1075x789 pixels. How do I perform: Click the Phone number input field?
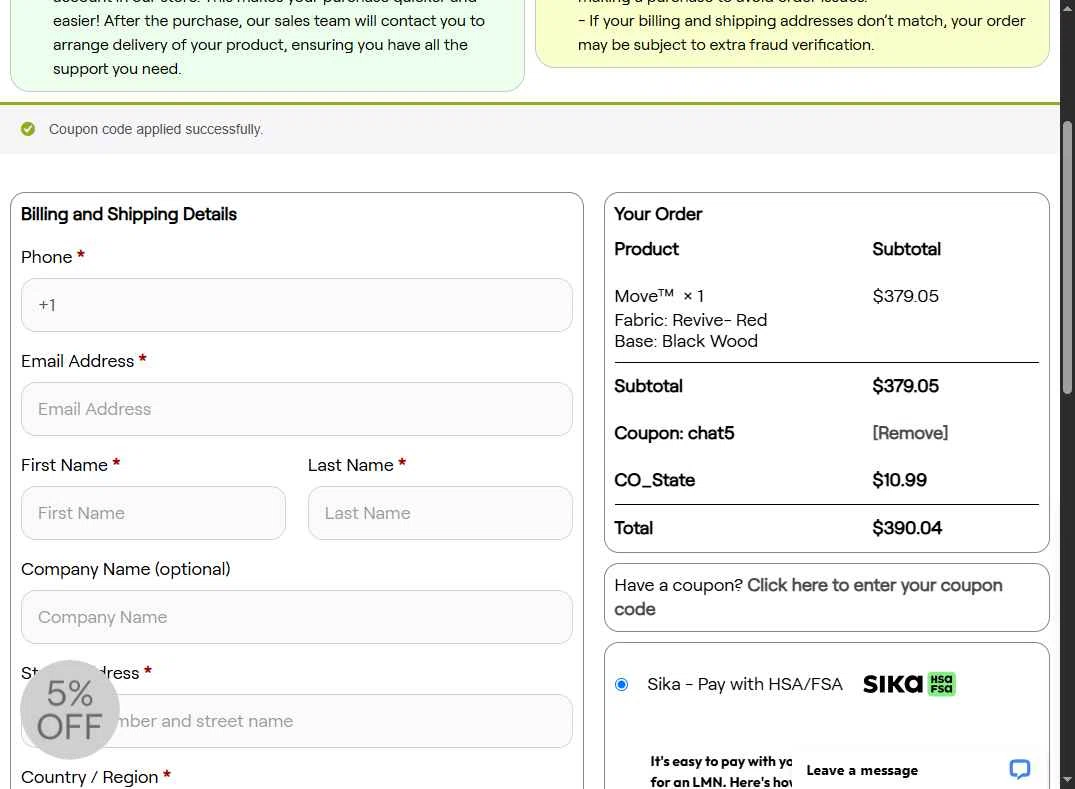click(x=297, y=305)
